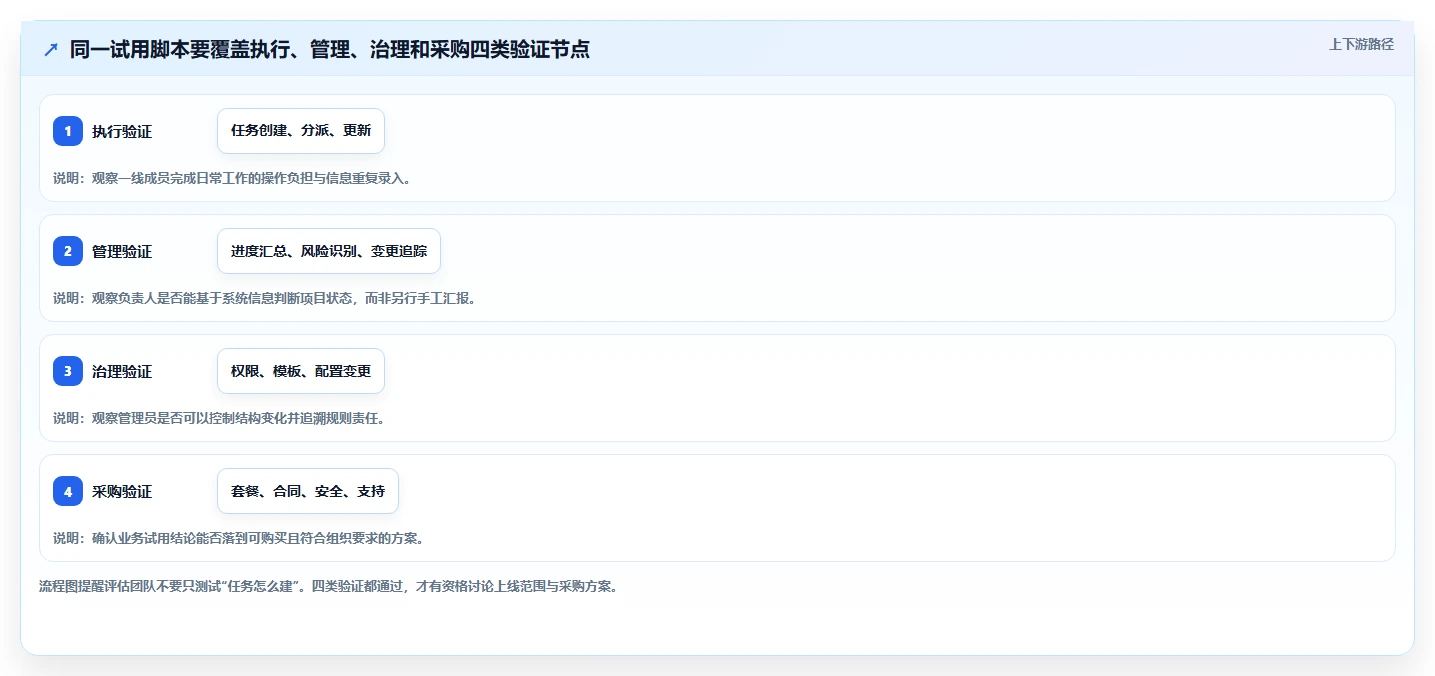Click the description starting 确认业务试用结论能否落到
This screenshot has width=1435, height=676.
click(238, 538)
